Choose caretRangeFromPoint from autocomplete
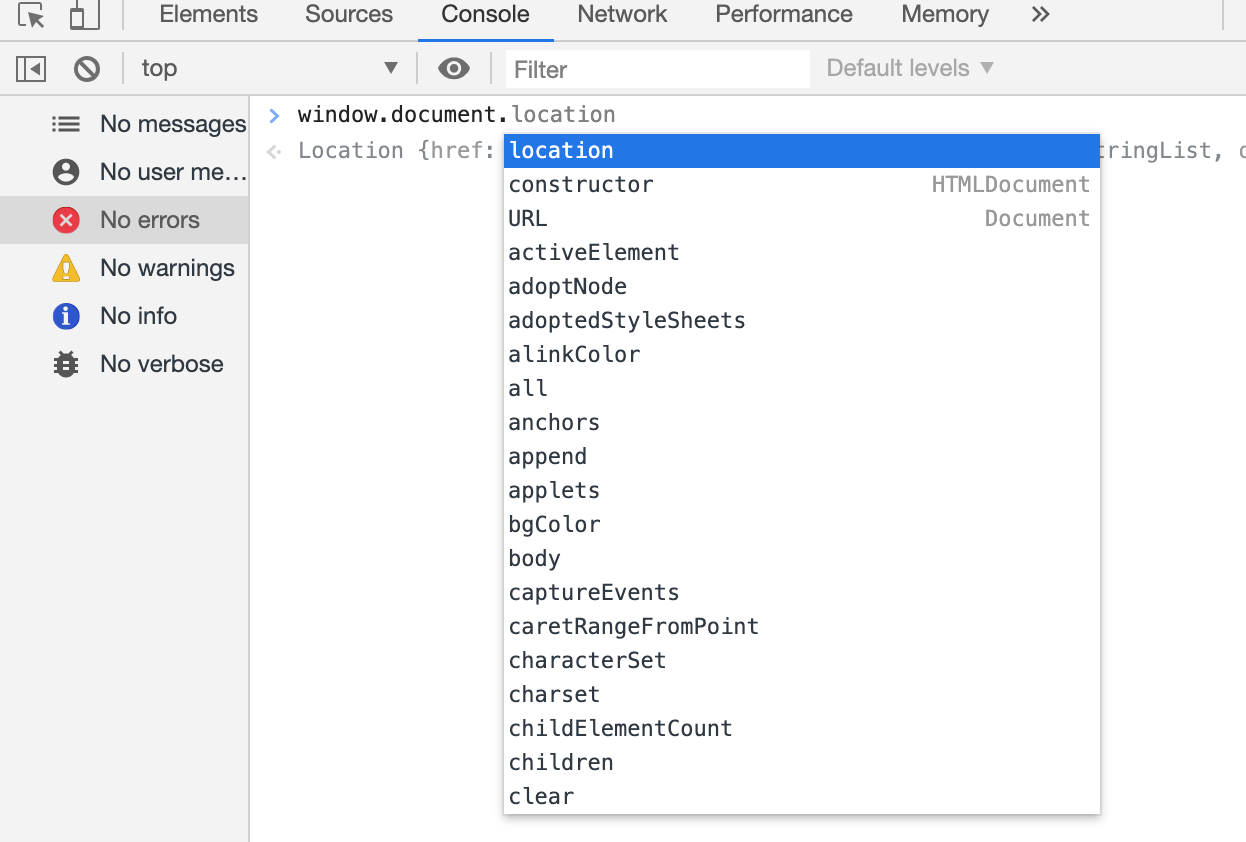Viewport: 1246px width, 842px height. click(802, 626)
